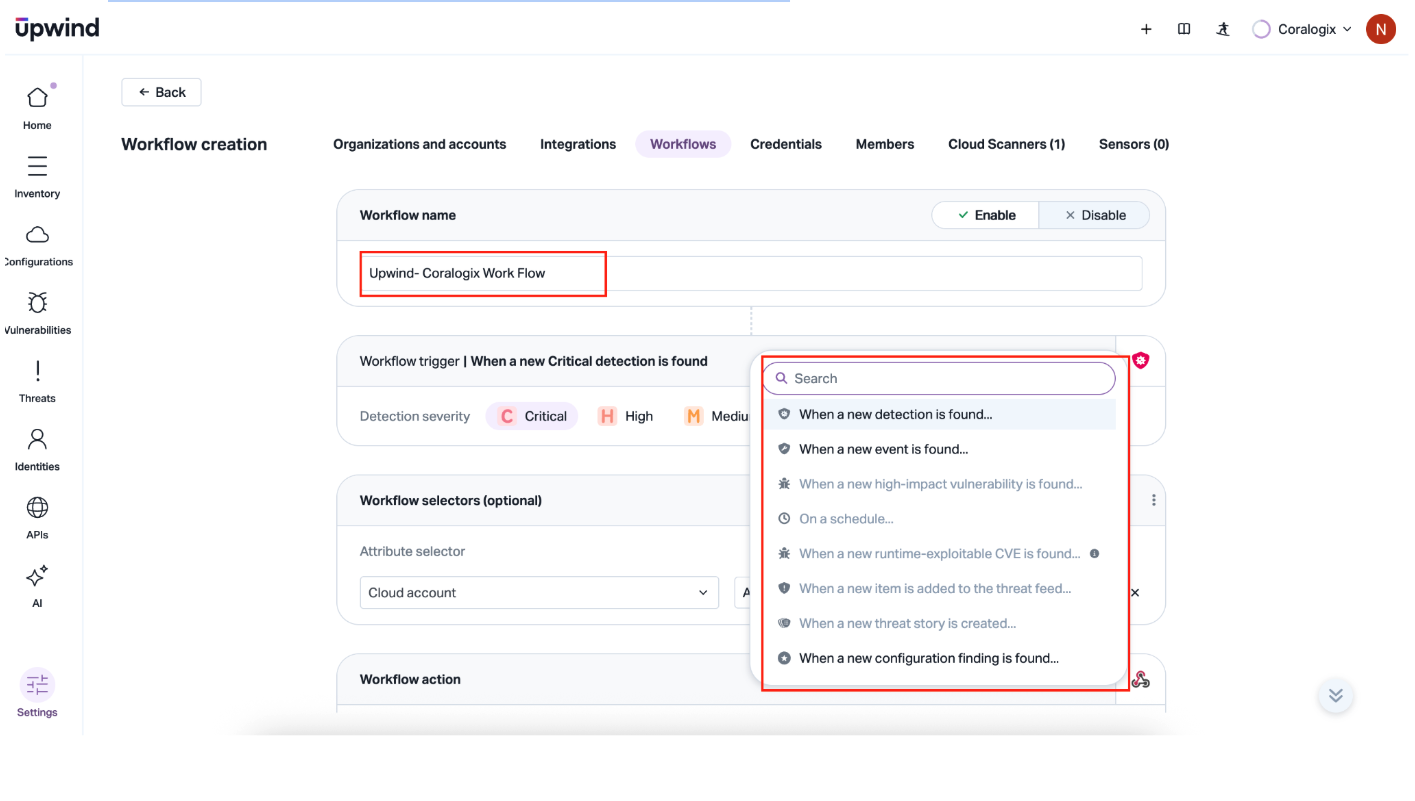
Task: Open the Identities sidebar item
Action: 37,440
